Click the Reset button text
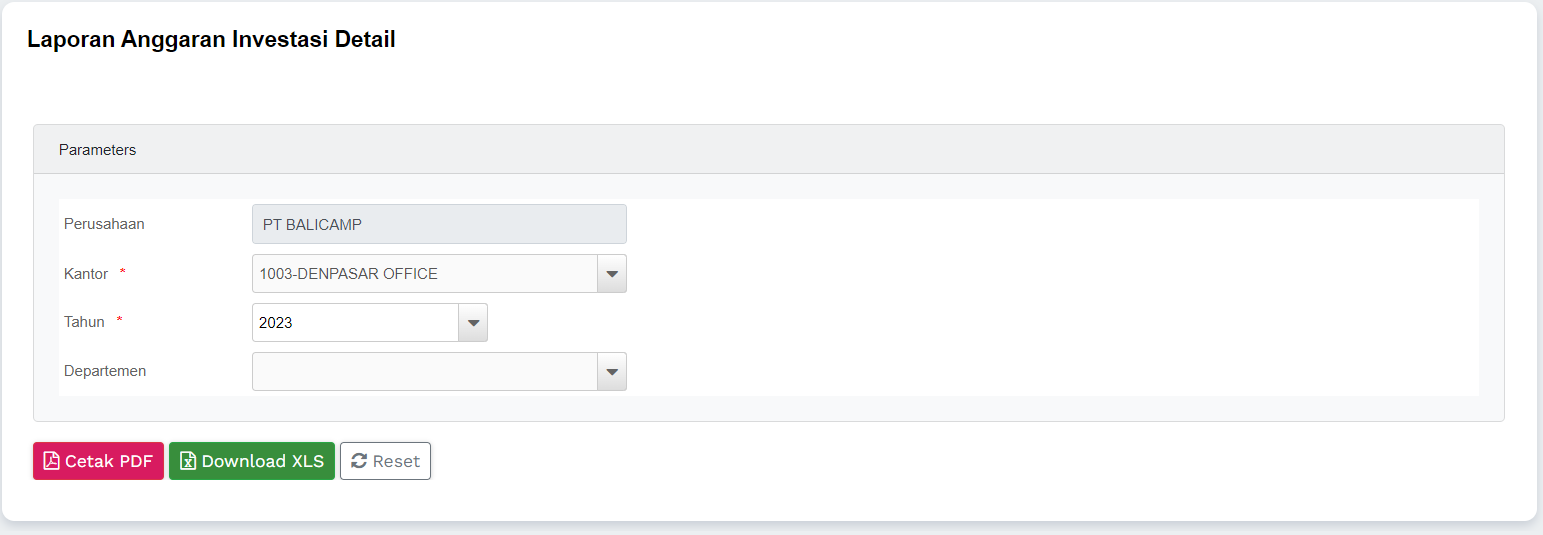 tap(396, 461)
